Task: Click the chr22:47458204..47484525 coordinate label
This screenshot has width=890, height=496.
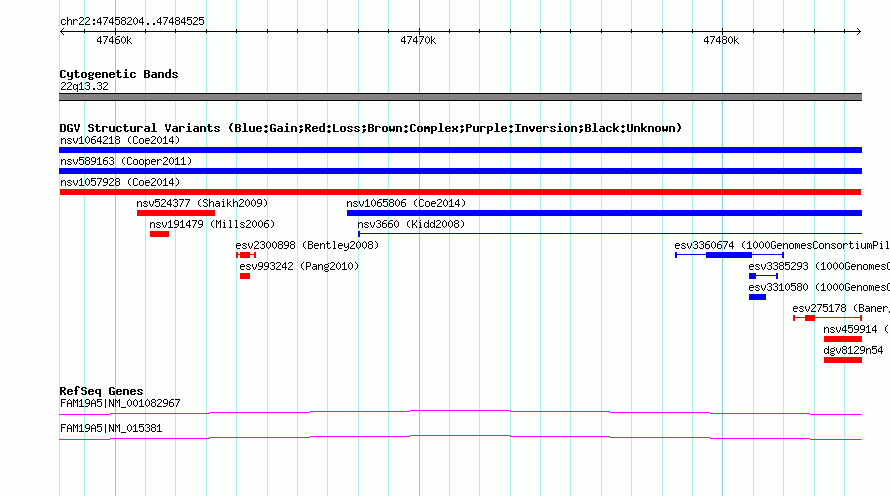Action: click(132, 21)
